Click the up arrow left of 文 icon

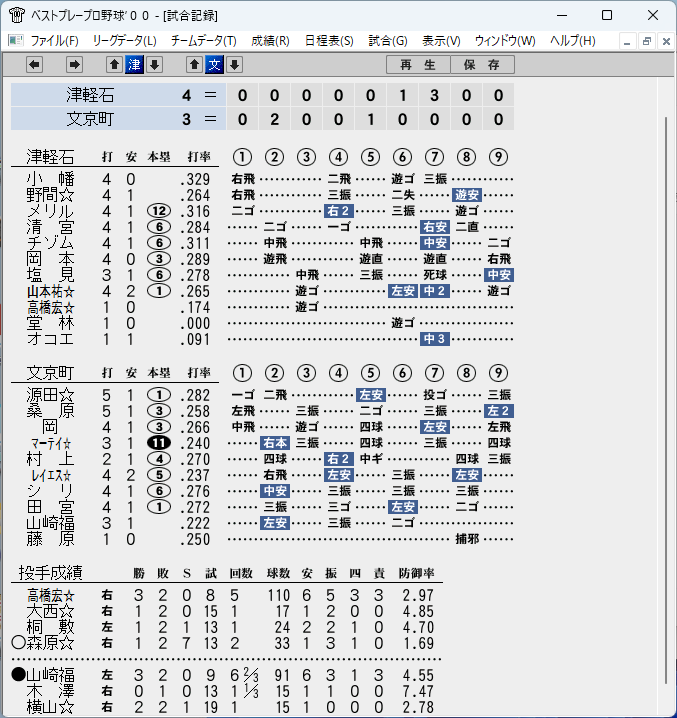pyautogui.click(x=195, y=65)
